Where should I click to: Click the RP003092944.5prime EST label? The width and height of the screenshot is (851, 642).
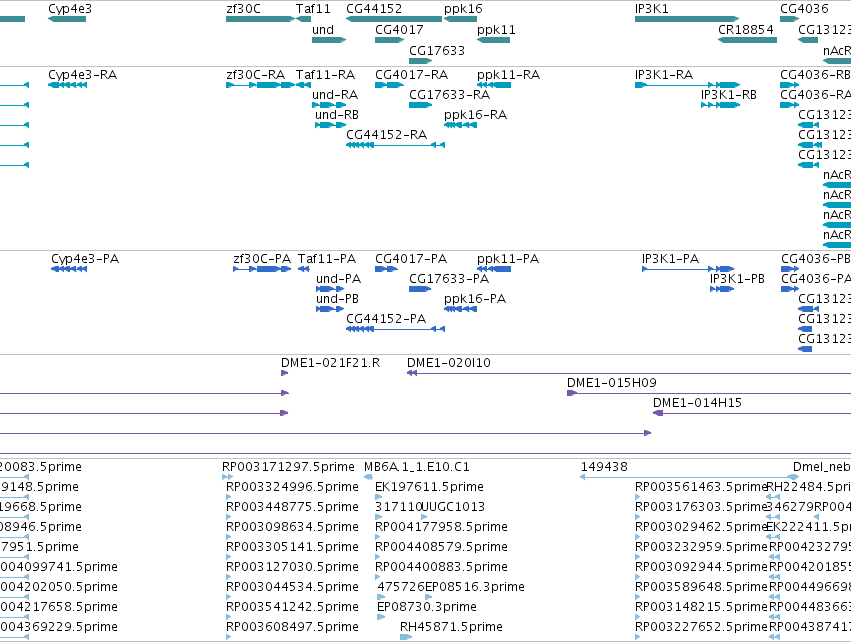pos(701,567)
